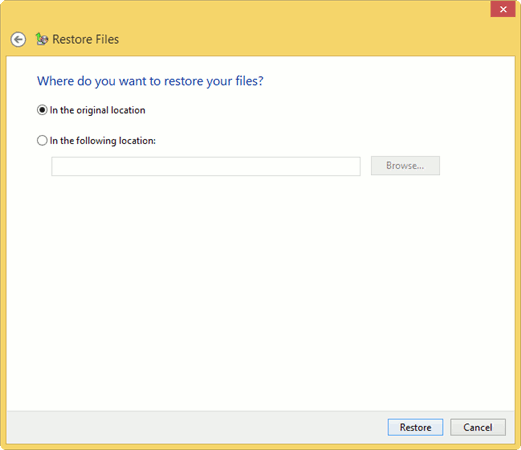Click the 'Restore Files' title text
The height and width of the screenshot is (450, 521).
click(86, 39)
